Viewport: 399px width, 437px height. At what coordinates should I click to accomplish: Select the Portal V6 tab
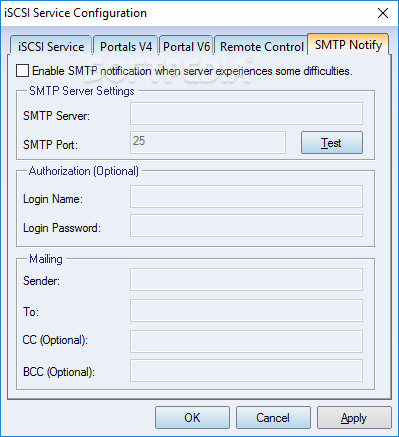[x=186, y=46]
